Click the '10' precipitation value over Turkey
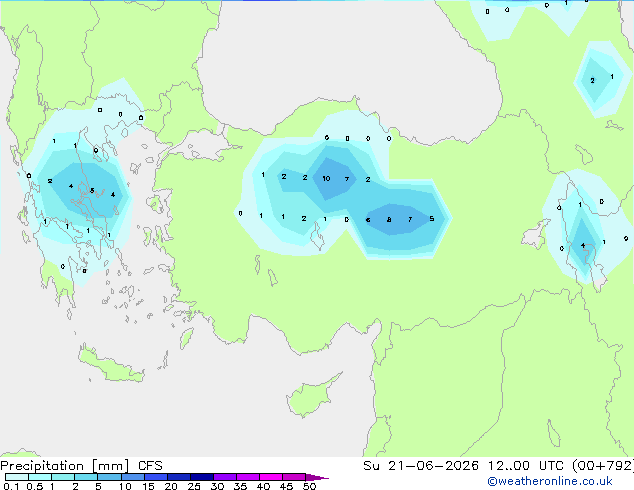This screenshot has width=634, height=490. coord(326,178)
